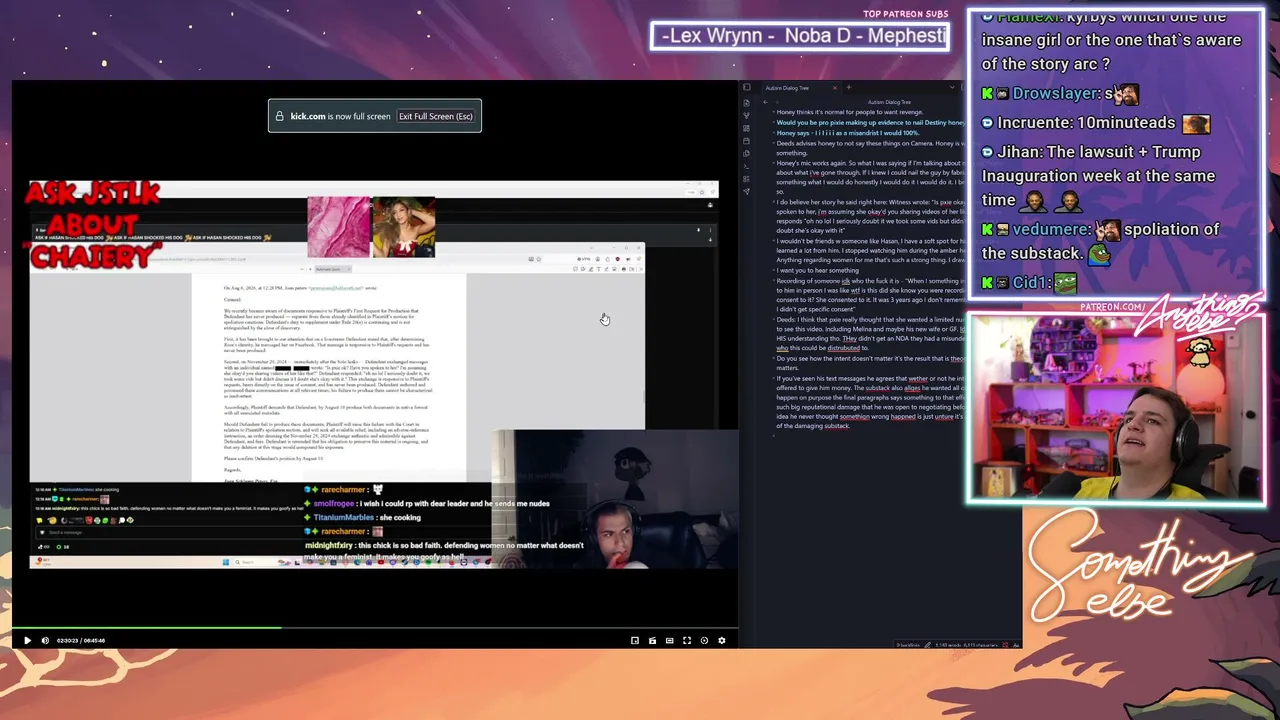The width and height of the screenshot is (1280, 720).
Task: Click the mini-player icon in the Kick controls
Action: pyautogui.click(x=634, y=640)
